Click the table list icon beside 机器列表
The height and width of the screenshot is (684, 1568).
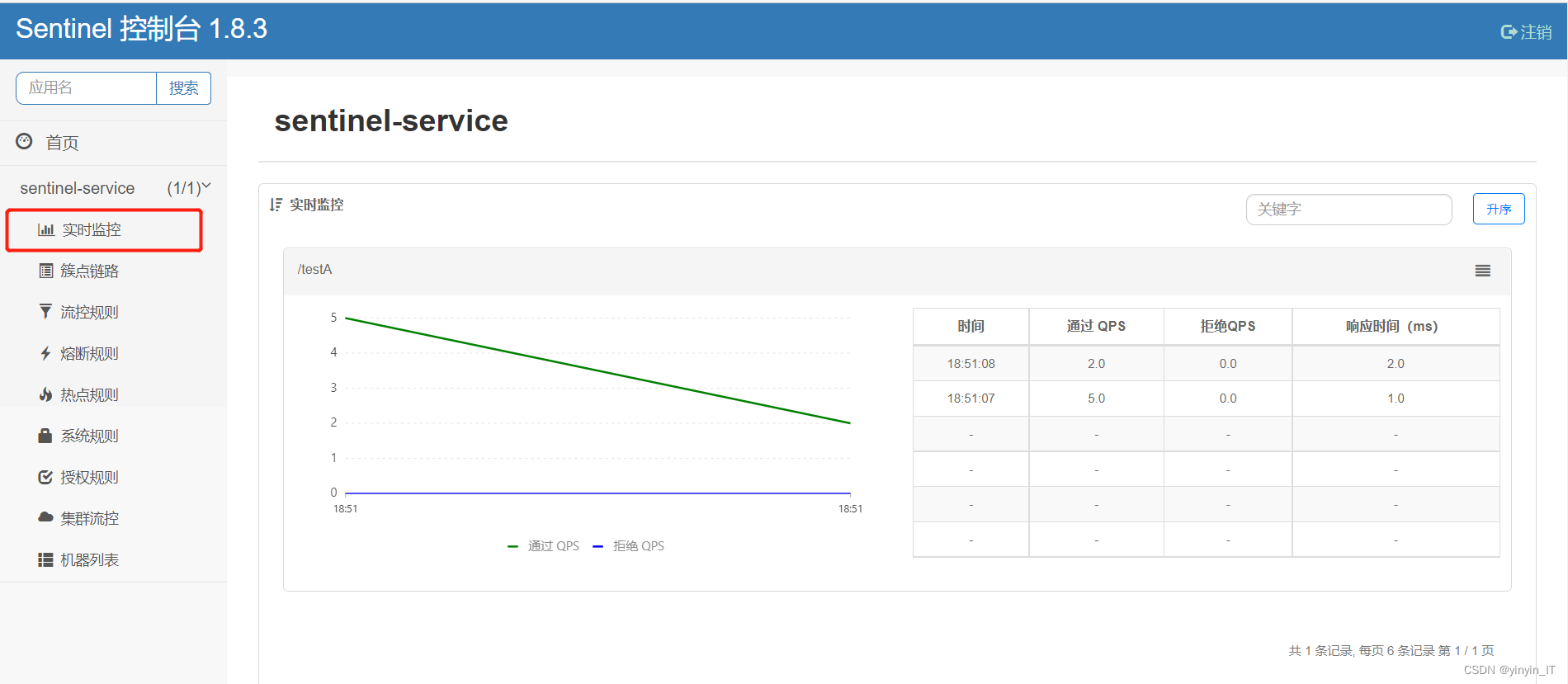(x=45, y=559)
